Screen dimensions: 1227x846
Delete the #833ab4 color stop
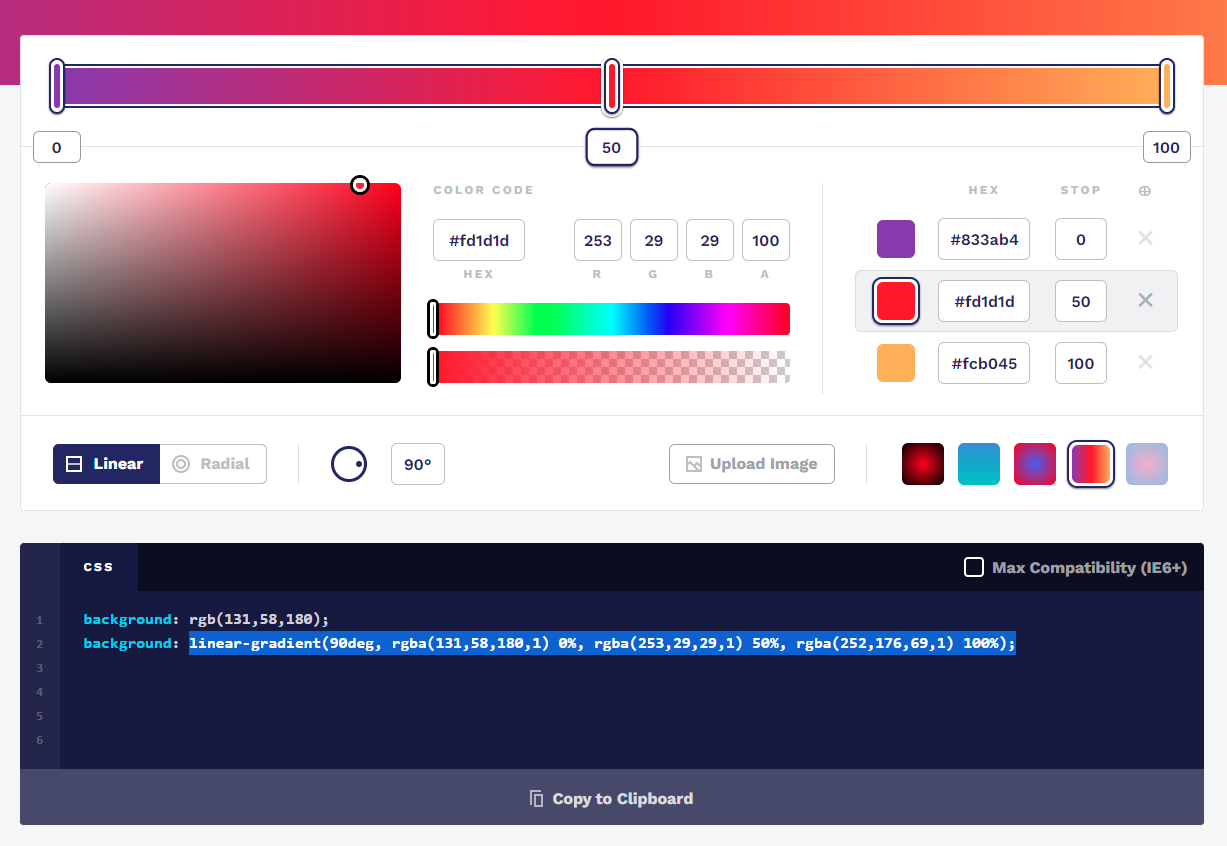1144,239
